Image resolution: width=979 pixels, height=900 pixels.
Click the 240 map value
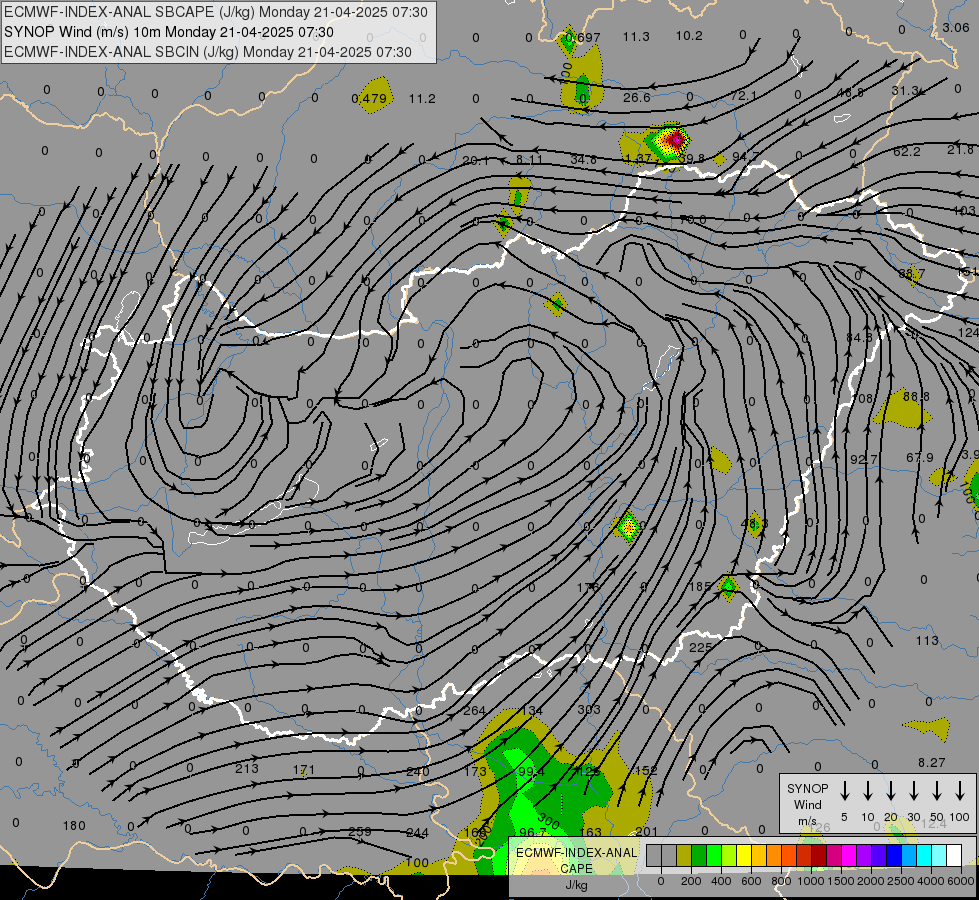[418, 771]
